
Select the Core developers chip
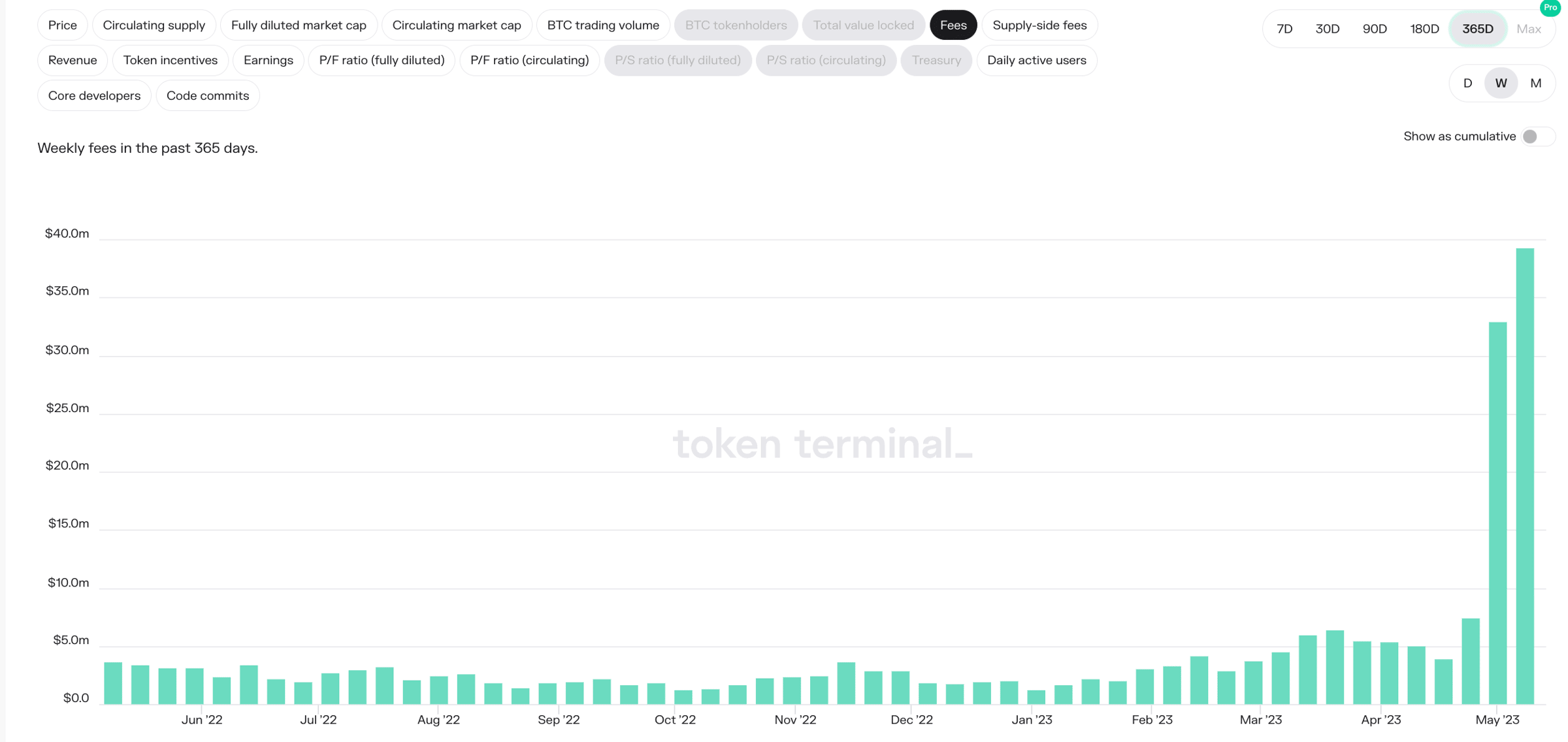[x=94, y=95]
